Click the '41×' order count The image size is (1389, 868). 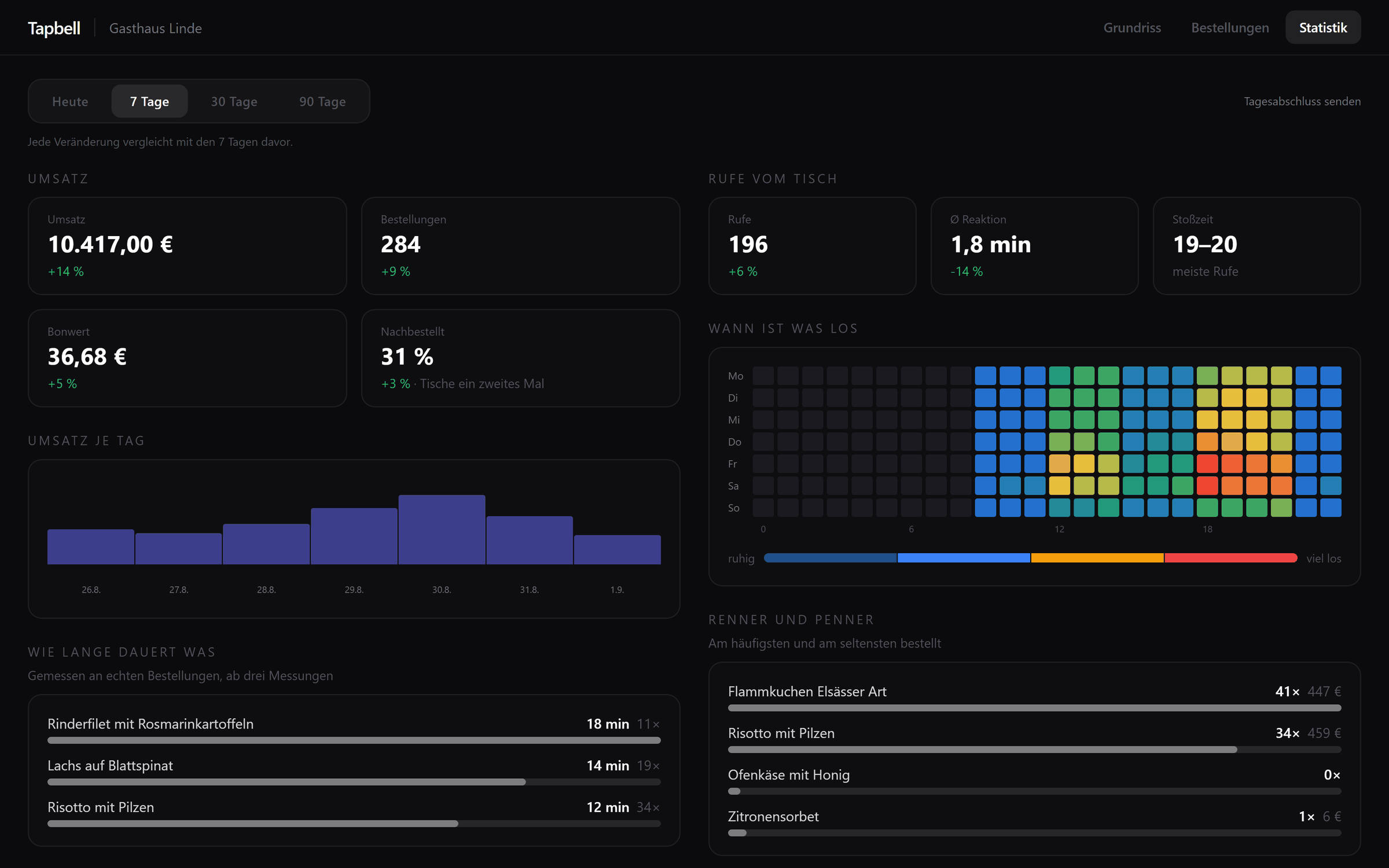(1288, 692)
